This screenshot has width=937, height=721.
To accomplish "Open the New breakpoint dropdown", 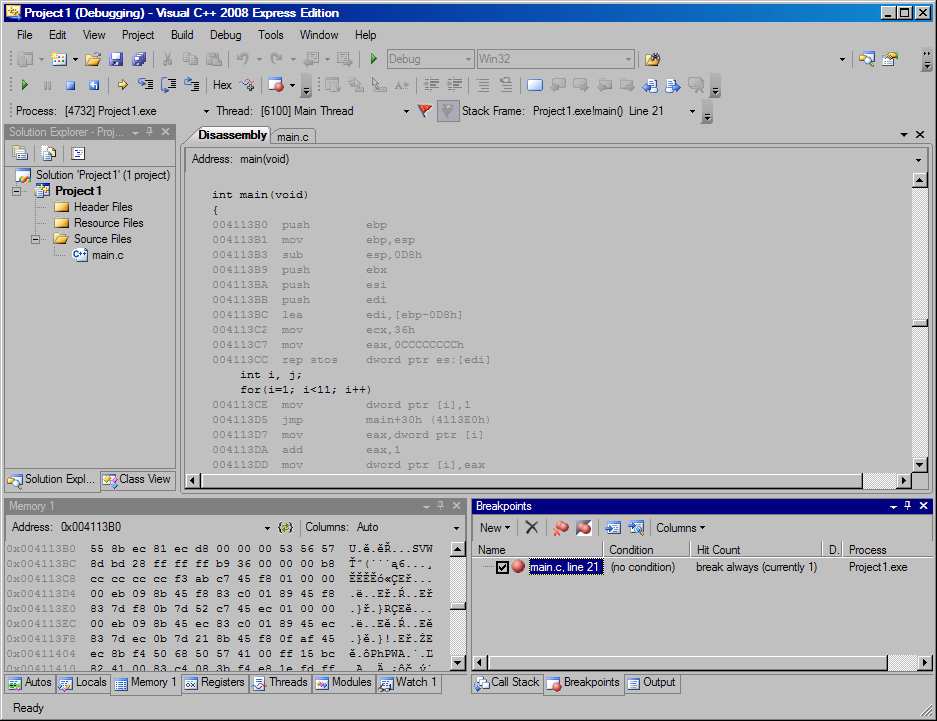I will coord(495,527).
